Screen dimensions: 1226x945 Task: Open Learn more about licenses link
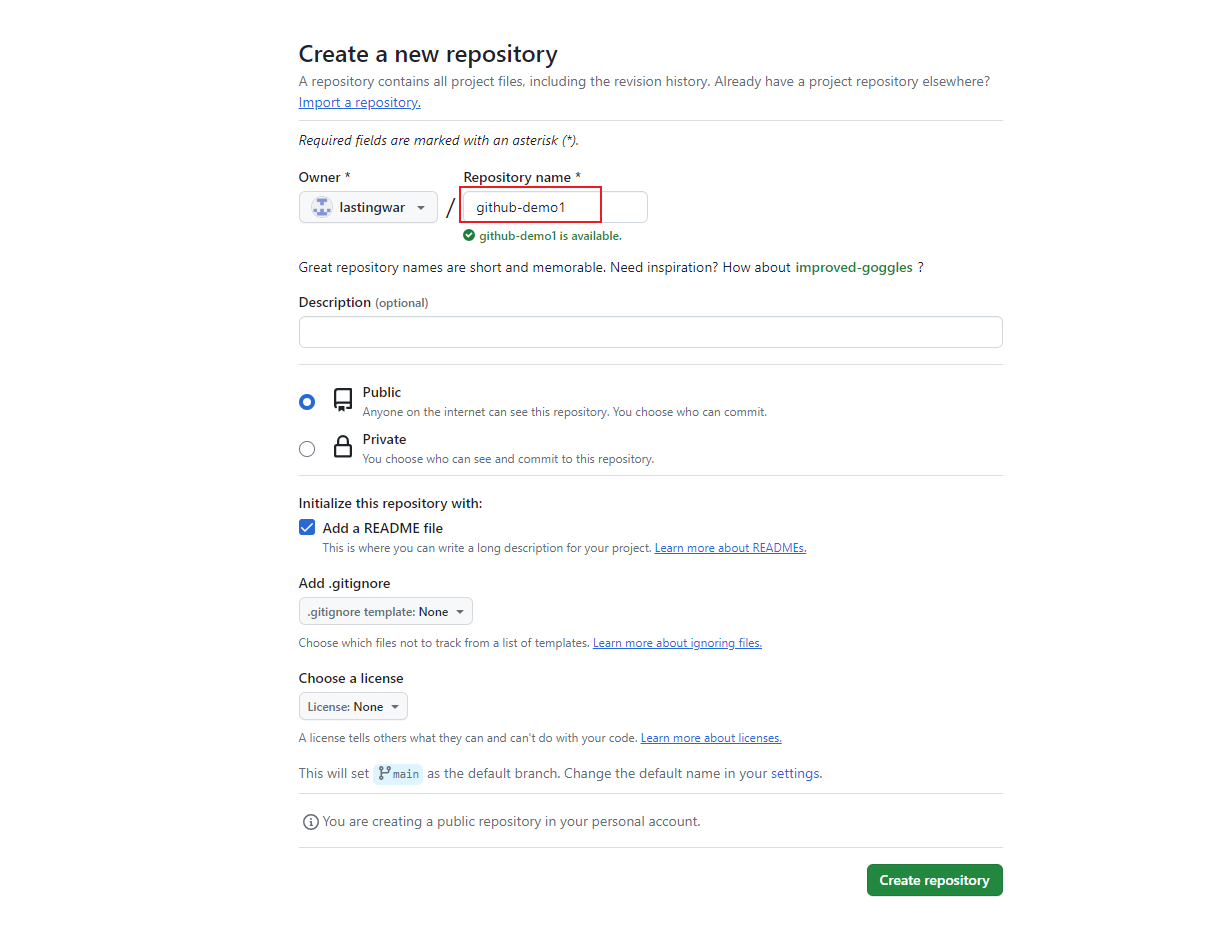click(x=711, y=738)
